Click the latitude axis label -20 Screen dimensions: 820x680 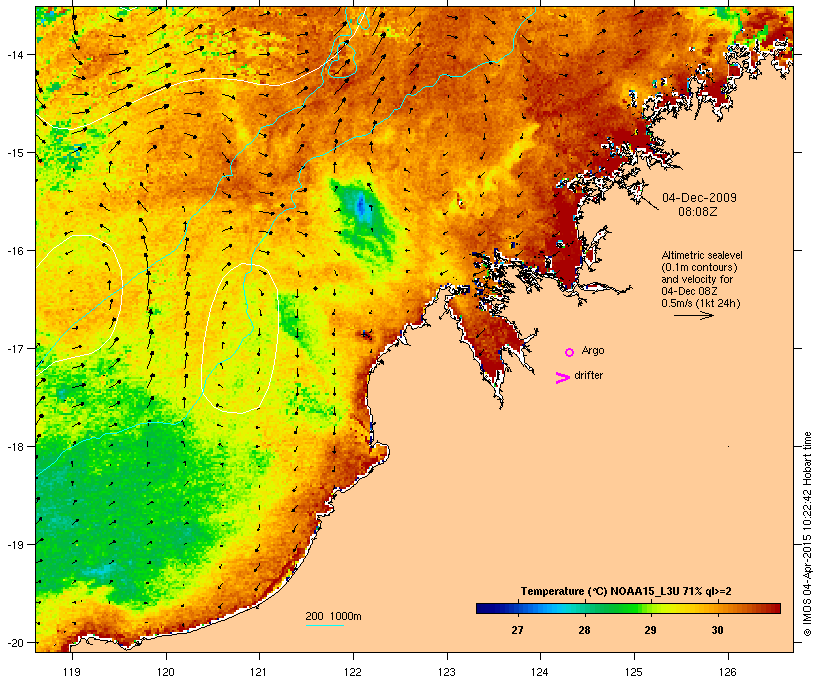(x=14, y=642)
